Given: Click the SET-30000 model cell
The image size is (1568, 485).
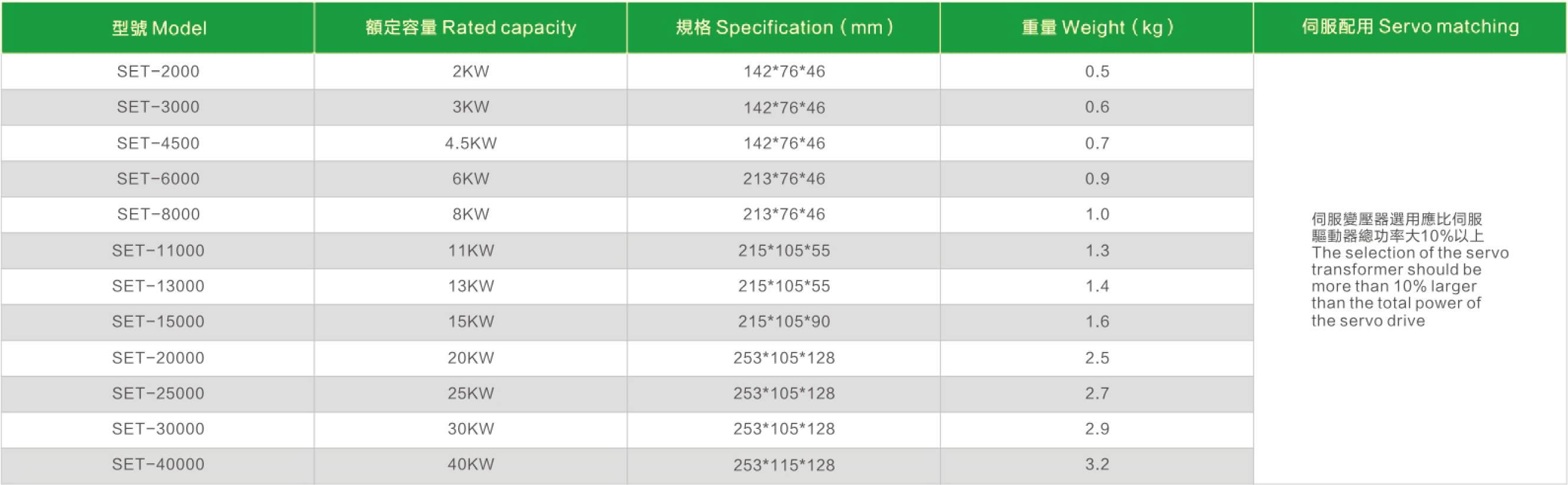Looking at the screenshot, I should click(x=158, y=429).
